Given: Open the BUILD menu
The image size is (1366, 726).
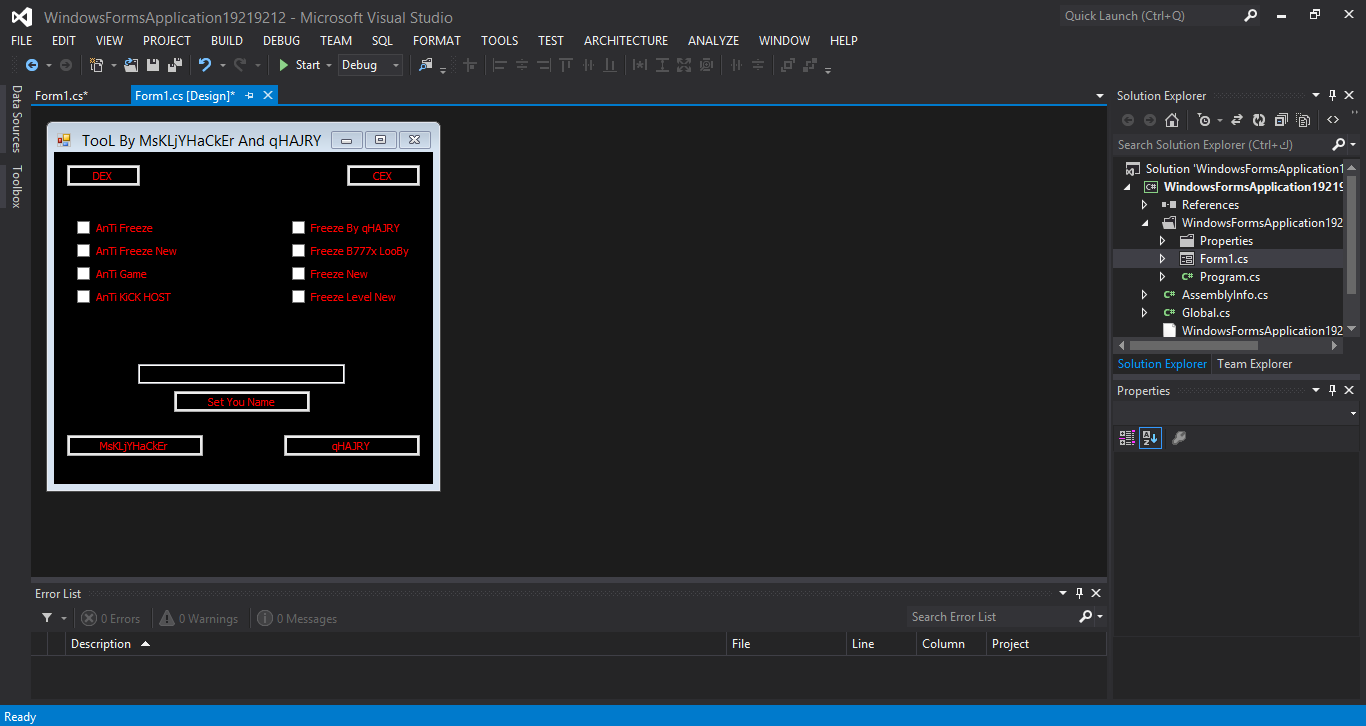Looking at the screenshot, I should 227,41.
